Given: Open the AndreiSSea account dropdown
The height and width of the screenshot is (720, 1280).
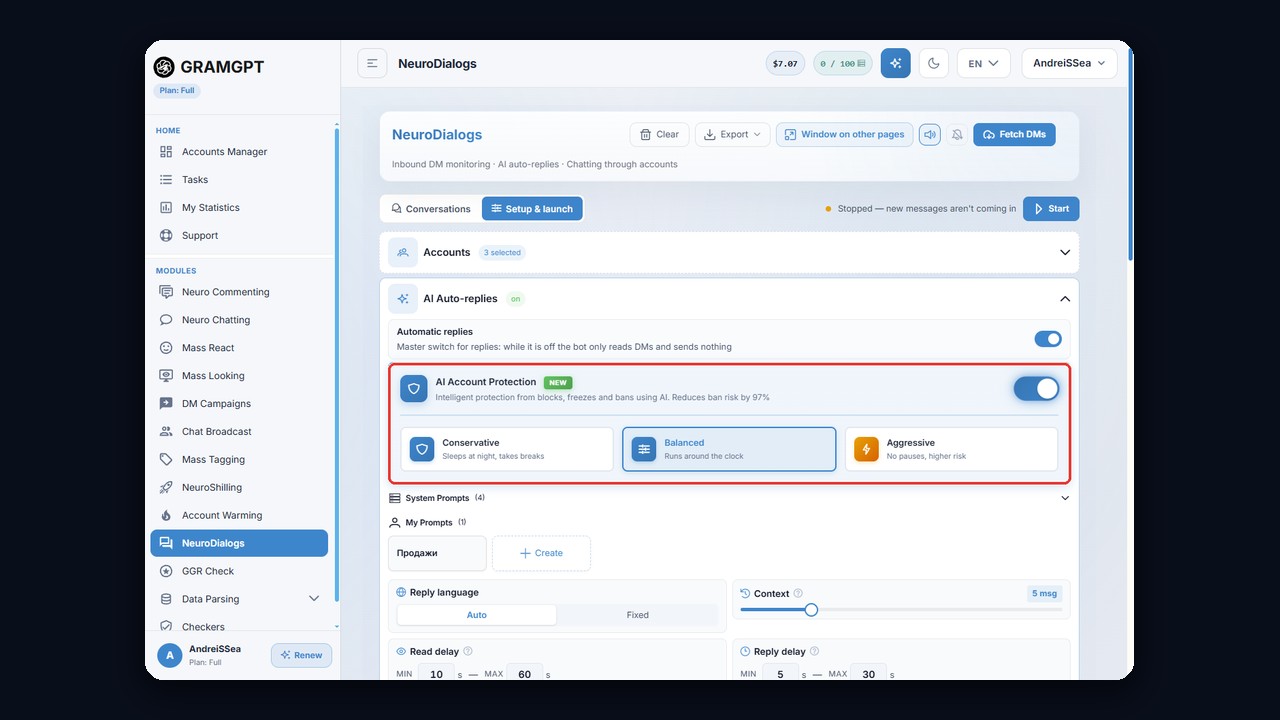Looking at the screenshot, I should point(1069,63).
